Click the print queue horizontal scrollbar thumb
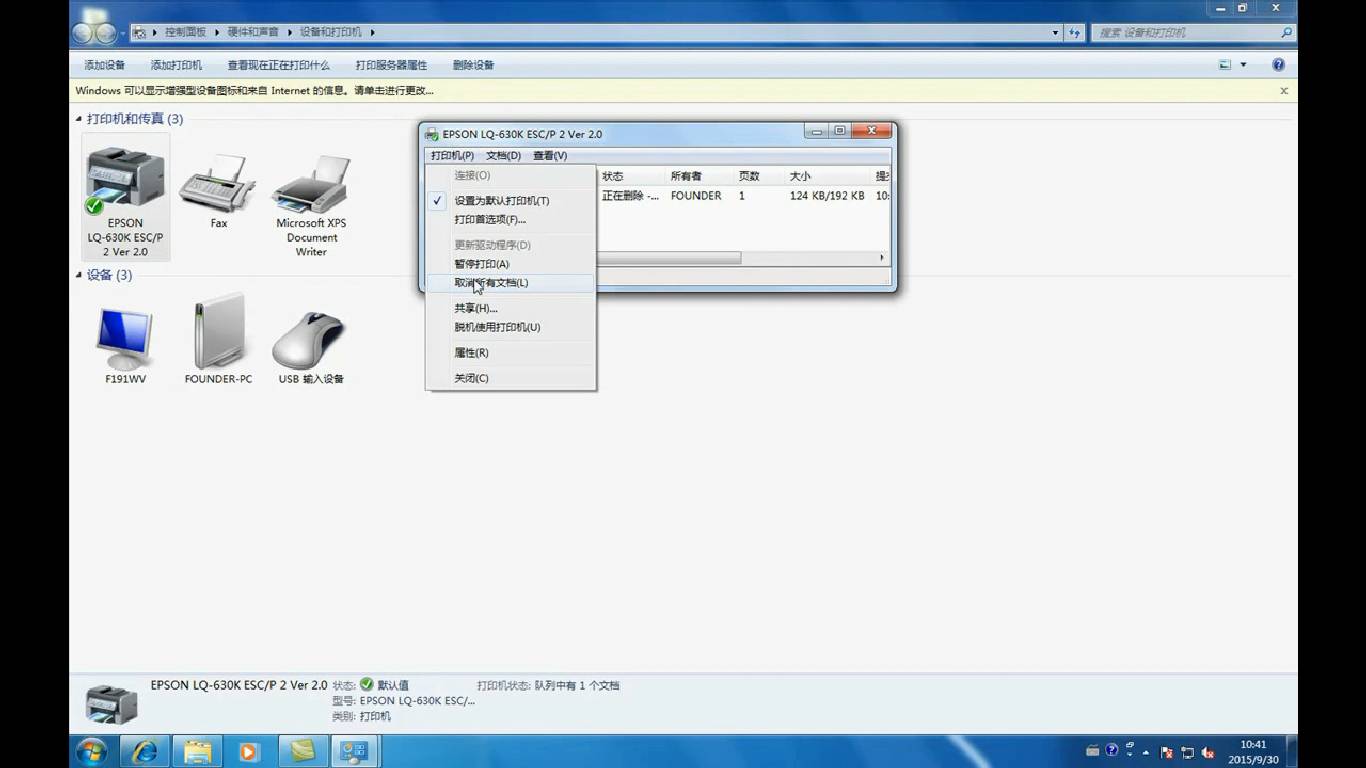This screenshot has width=1366, height=768. 668,258
